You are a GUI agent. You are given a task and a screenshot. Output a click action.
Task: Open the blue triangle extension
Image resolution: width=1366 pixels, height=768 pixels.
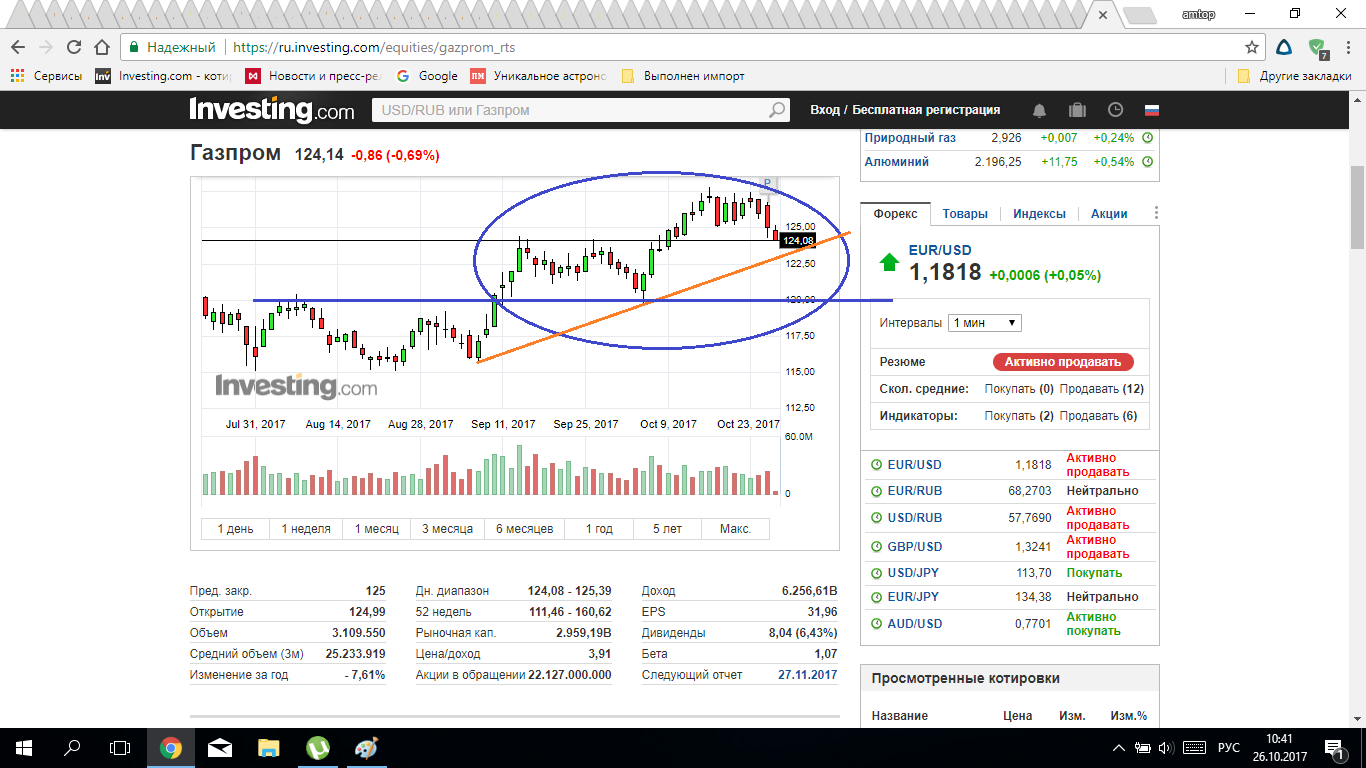[x=1285, y=47]
